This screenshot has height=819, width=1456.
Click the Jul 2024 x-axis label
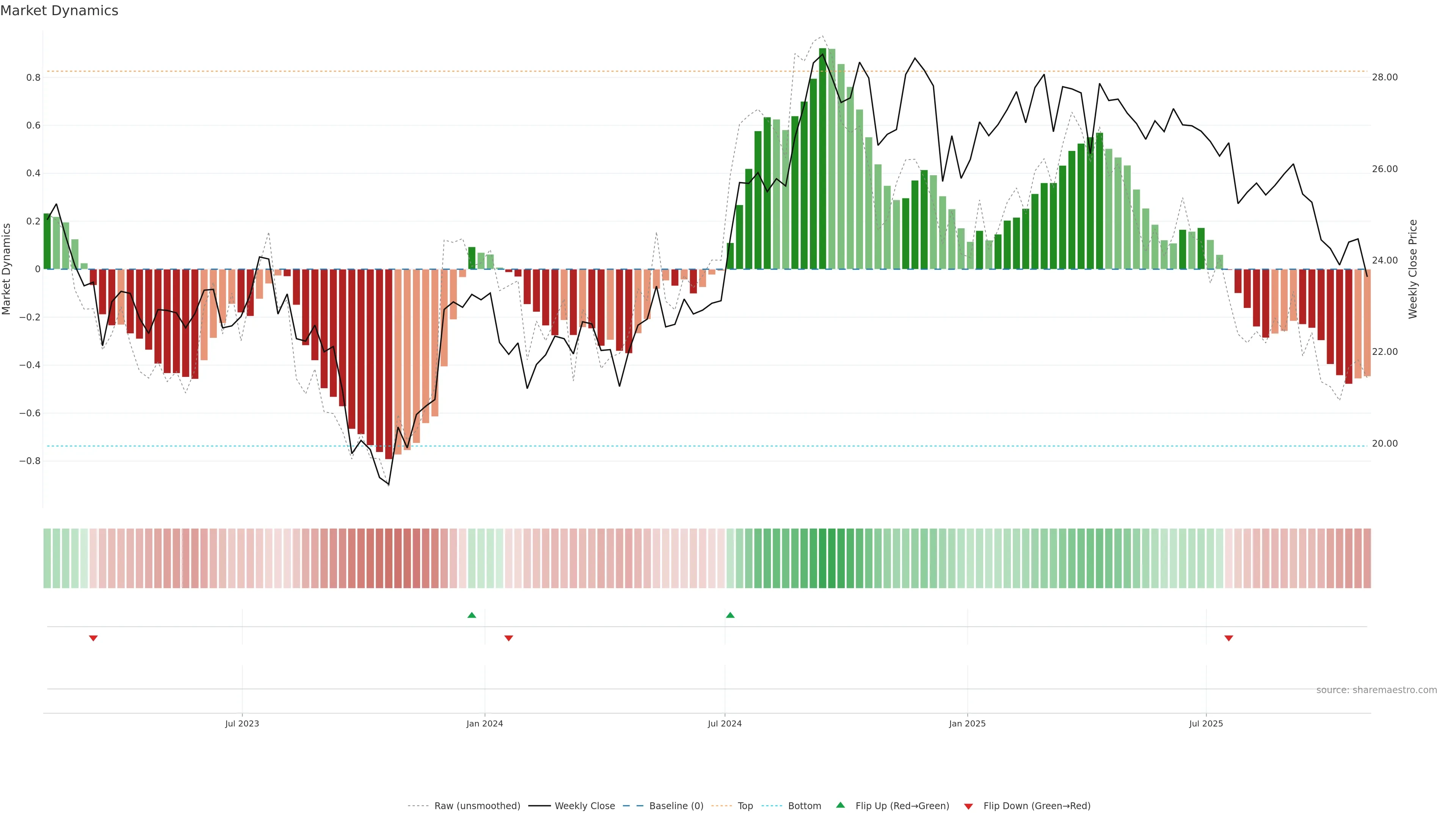725,723
